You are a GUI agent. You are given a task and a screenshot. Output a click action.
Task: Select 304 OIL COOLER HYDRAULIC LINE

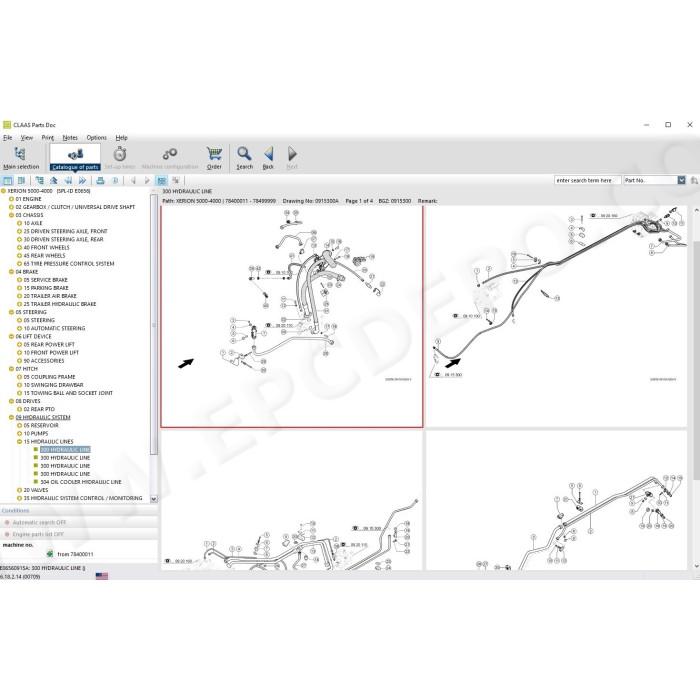[x=81, y=482]
